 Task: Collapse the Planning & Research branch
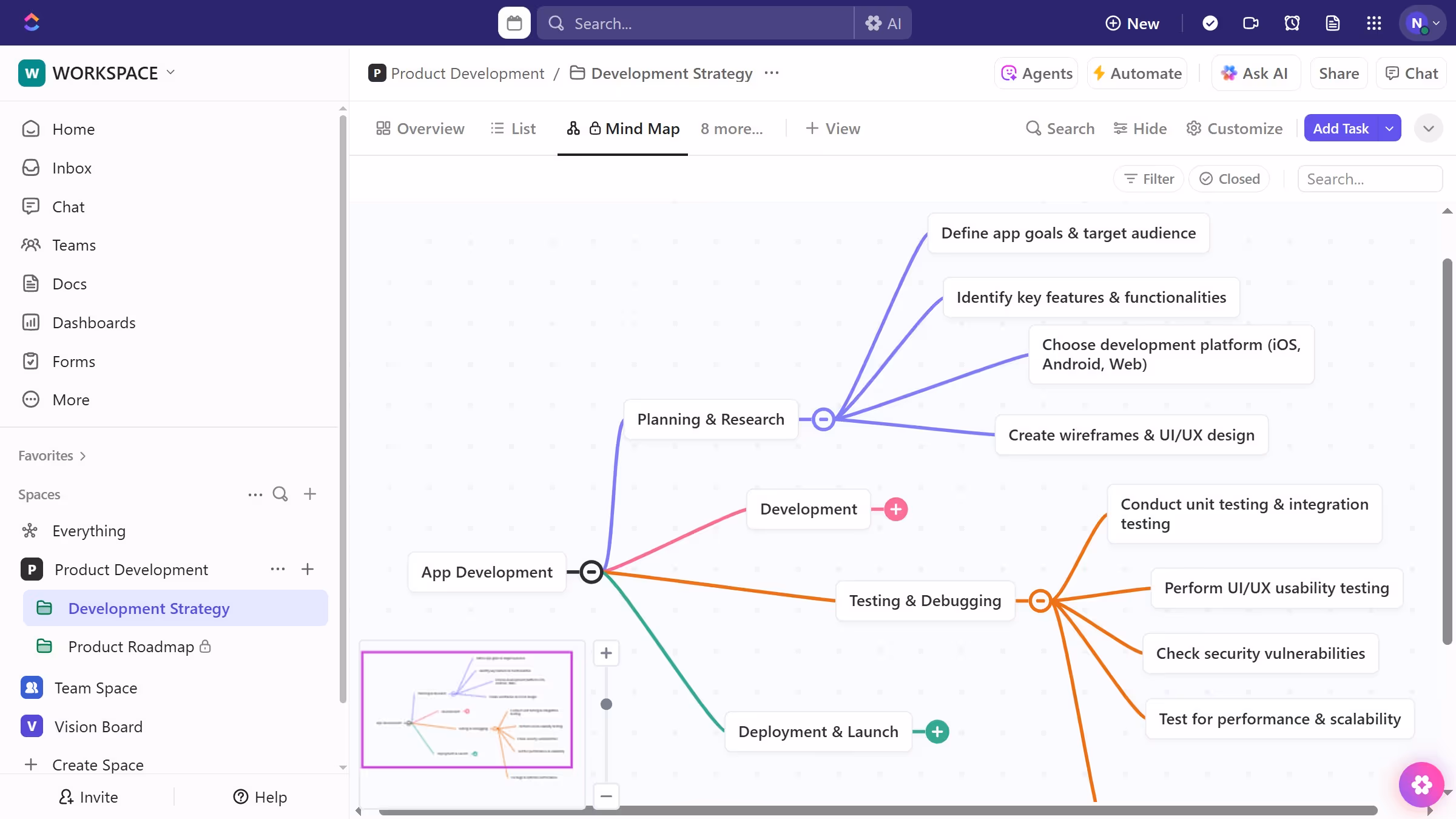(823, 419)
